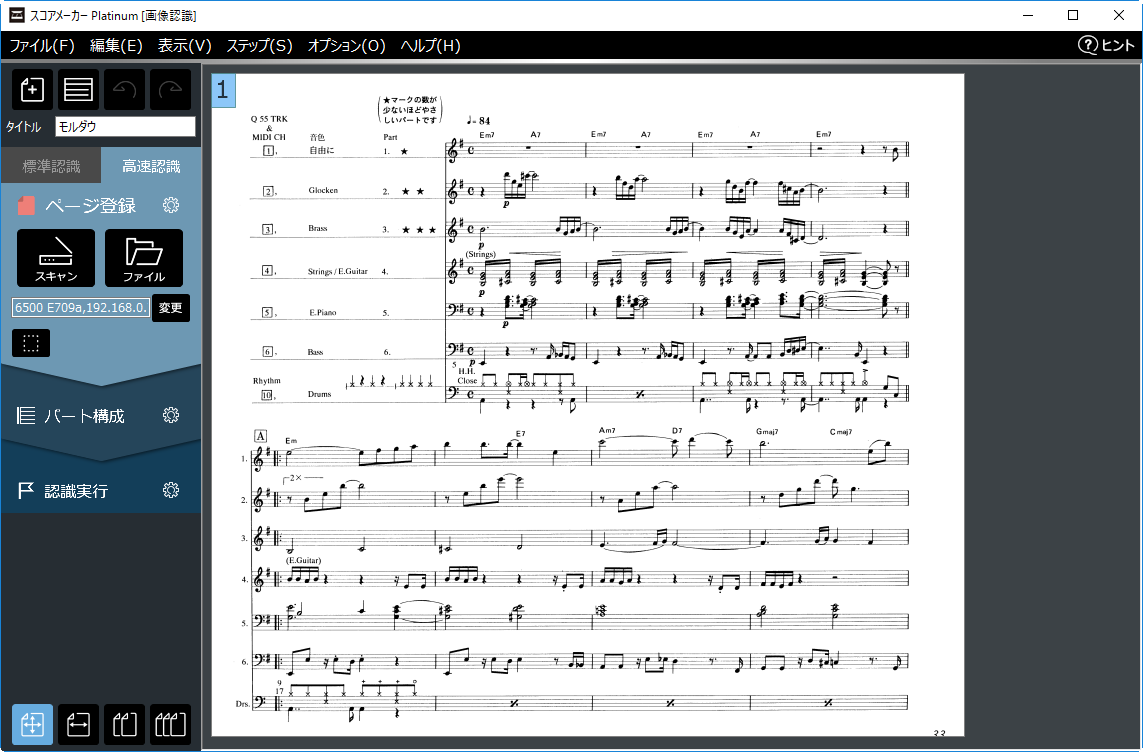1143x752 pixels.
Task: Click the ファイル folder button
Action: pyautogui.click(x=144, y=258)
